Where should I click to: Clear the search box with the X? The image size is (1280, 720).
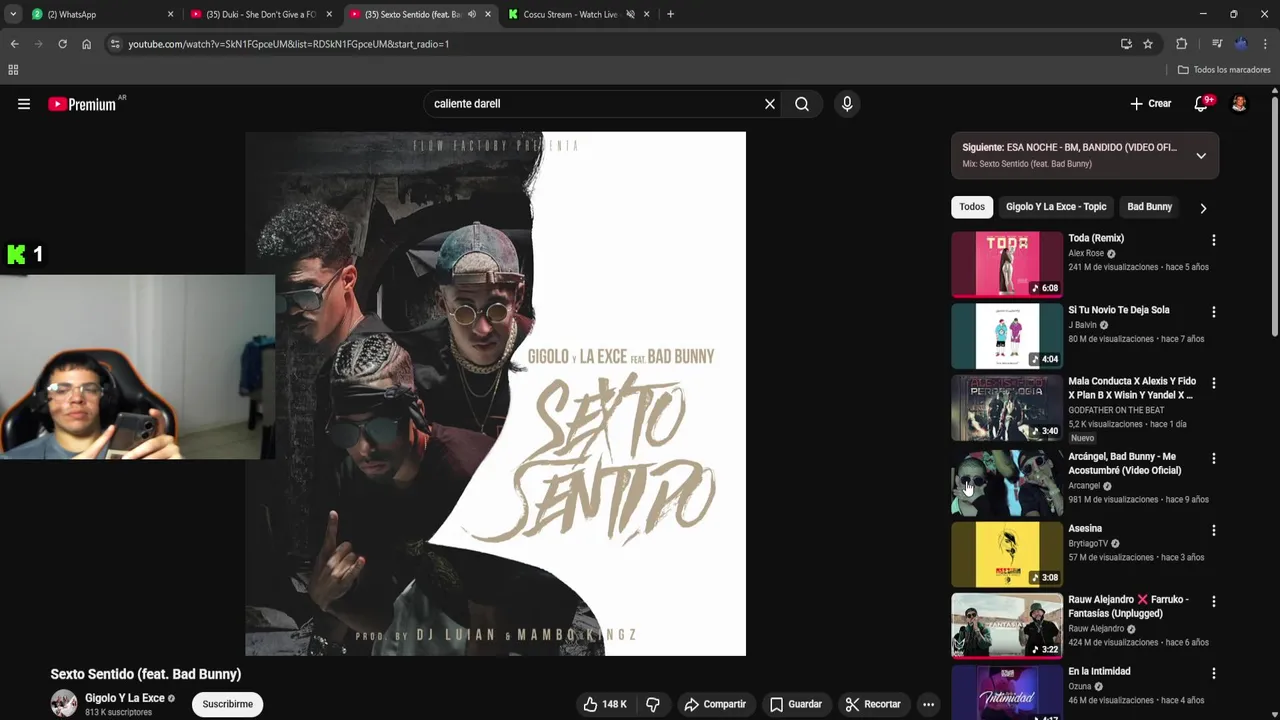coord(770,104)
